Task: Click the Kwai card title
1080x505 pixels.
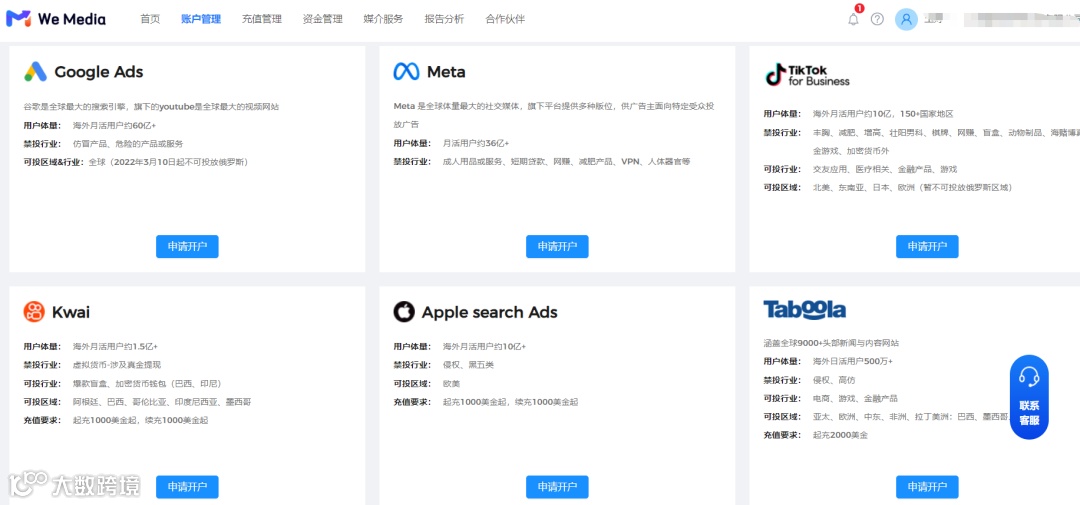Action: point(71,312)
